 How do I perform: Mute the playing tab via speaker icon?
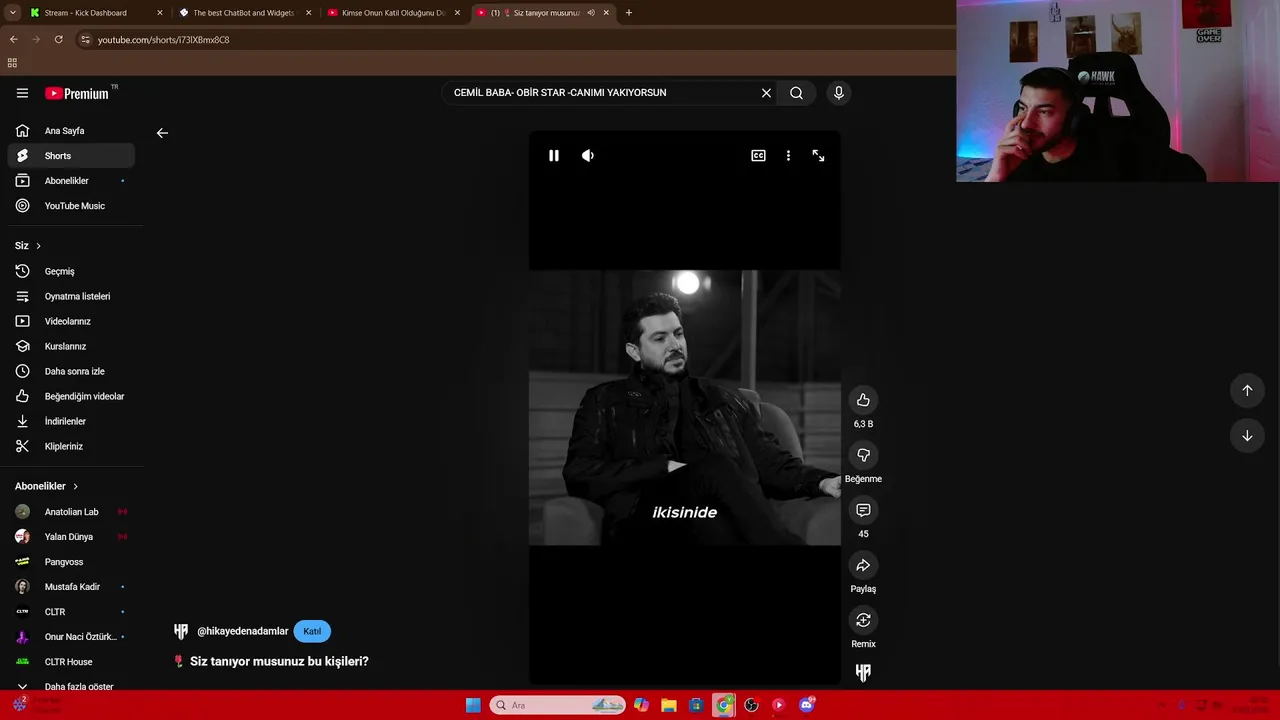(x=591, y=13)
